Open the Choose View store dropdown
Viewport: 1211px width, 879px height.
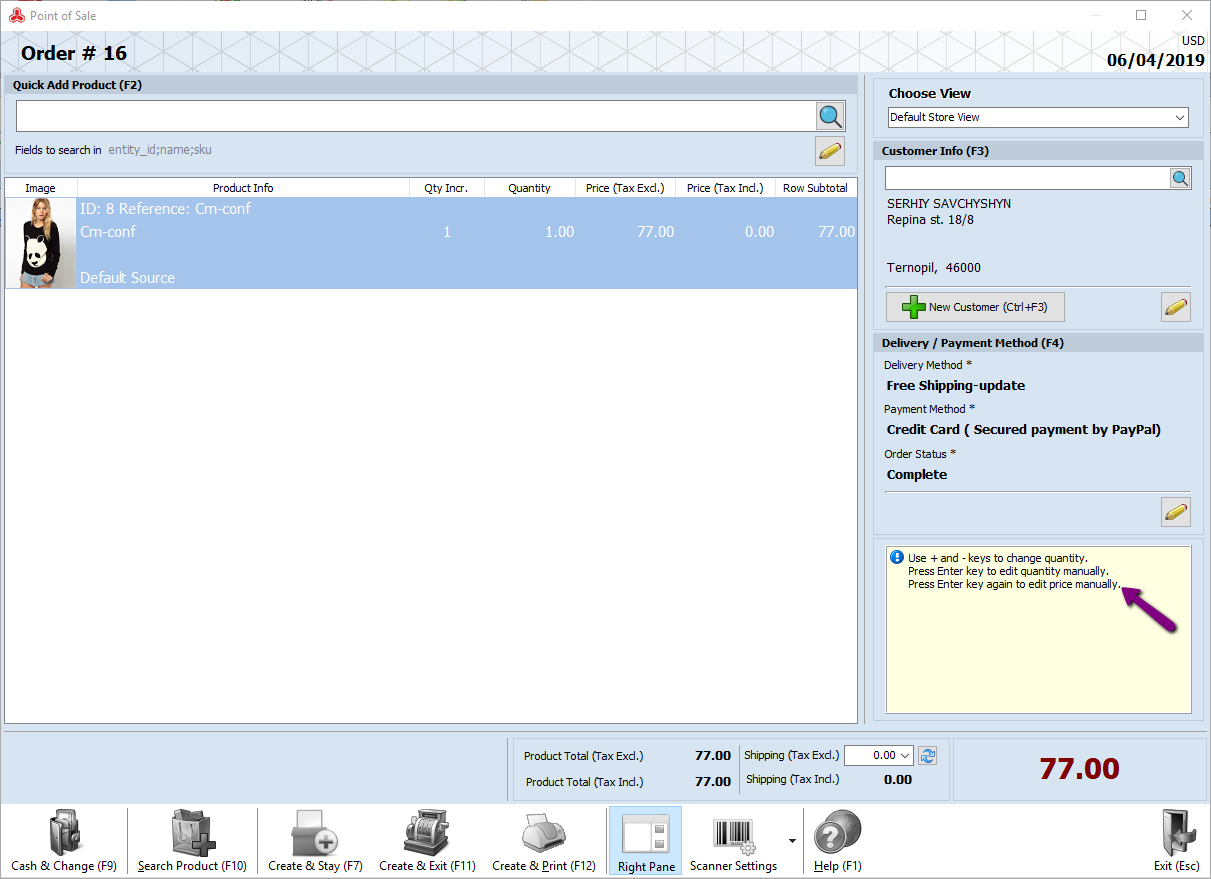point(1037,118)
